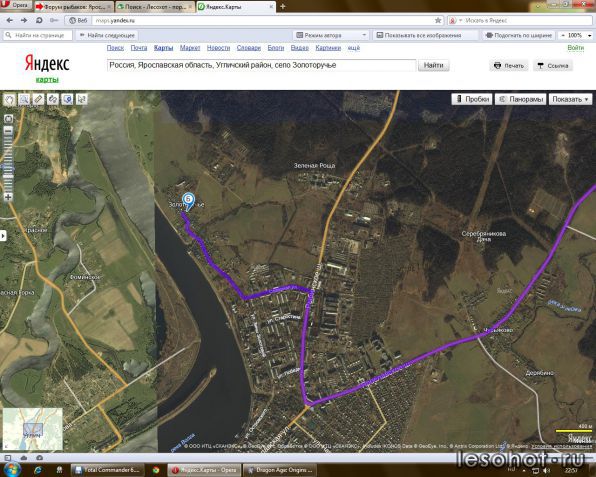Bookmark the page with the star icon
The height and width of the screenshot is (477, 596).
coord(438,21)
